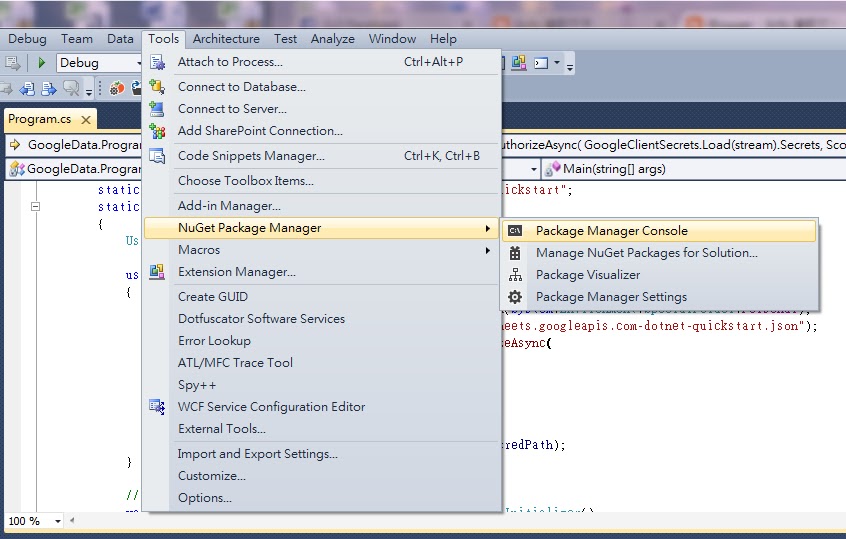Click the breakpoint toolbar icon
Viewport: 846px width, 539px height.
(117, 88)
